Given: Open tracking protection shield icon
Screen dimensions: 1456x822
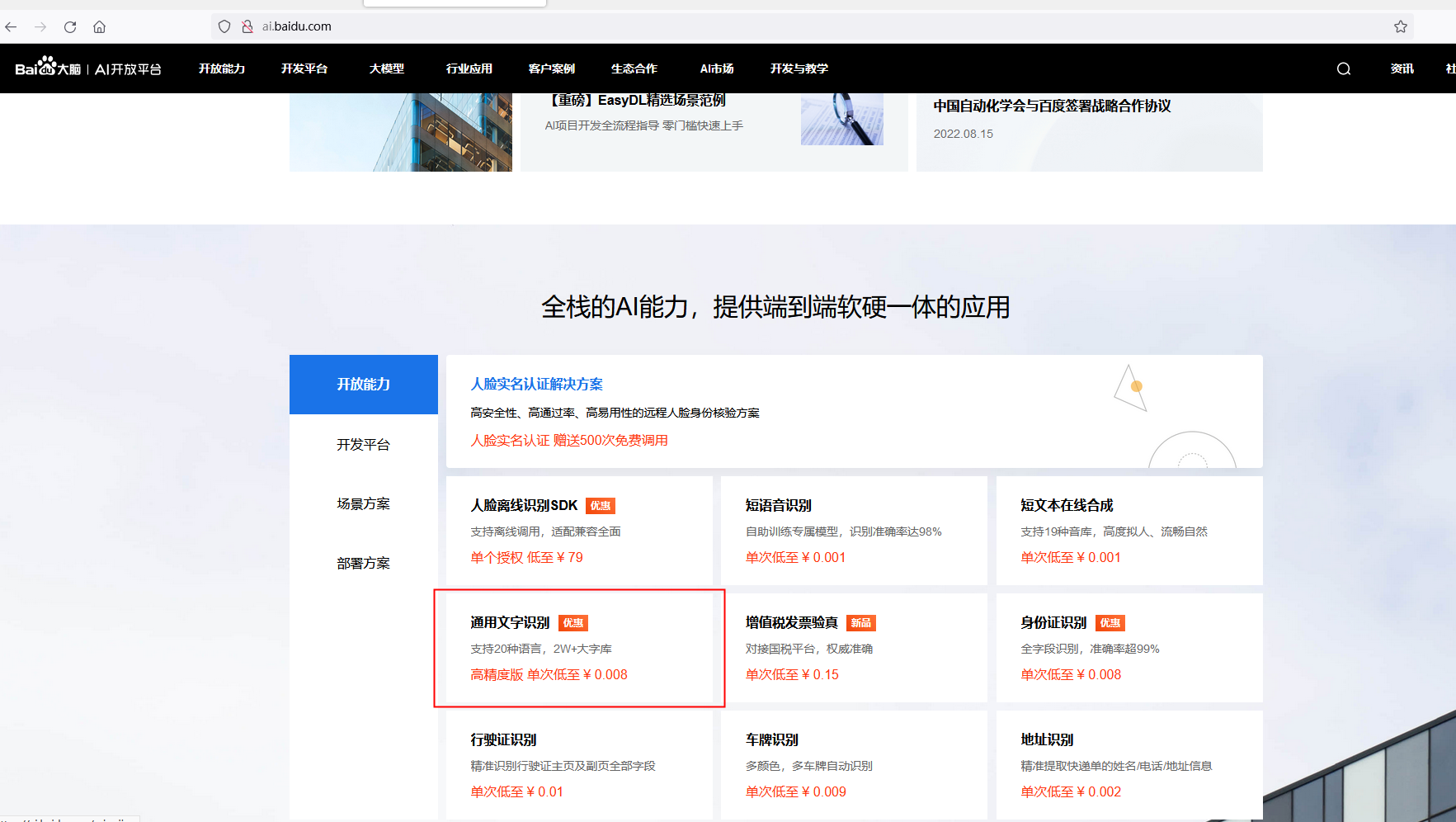Looking at the screenshot, I should click(224, 26).
